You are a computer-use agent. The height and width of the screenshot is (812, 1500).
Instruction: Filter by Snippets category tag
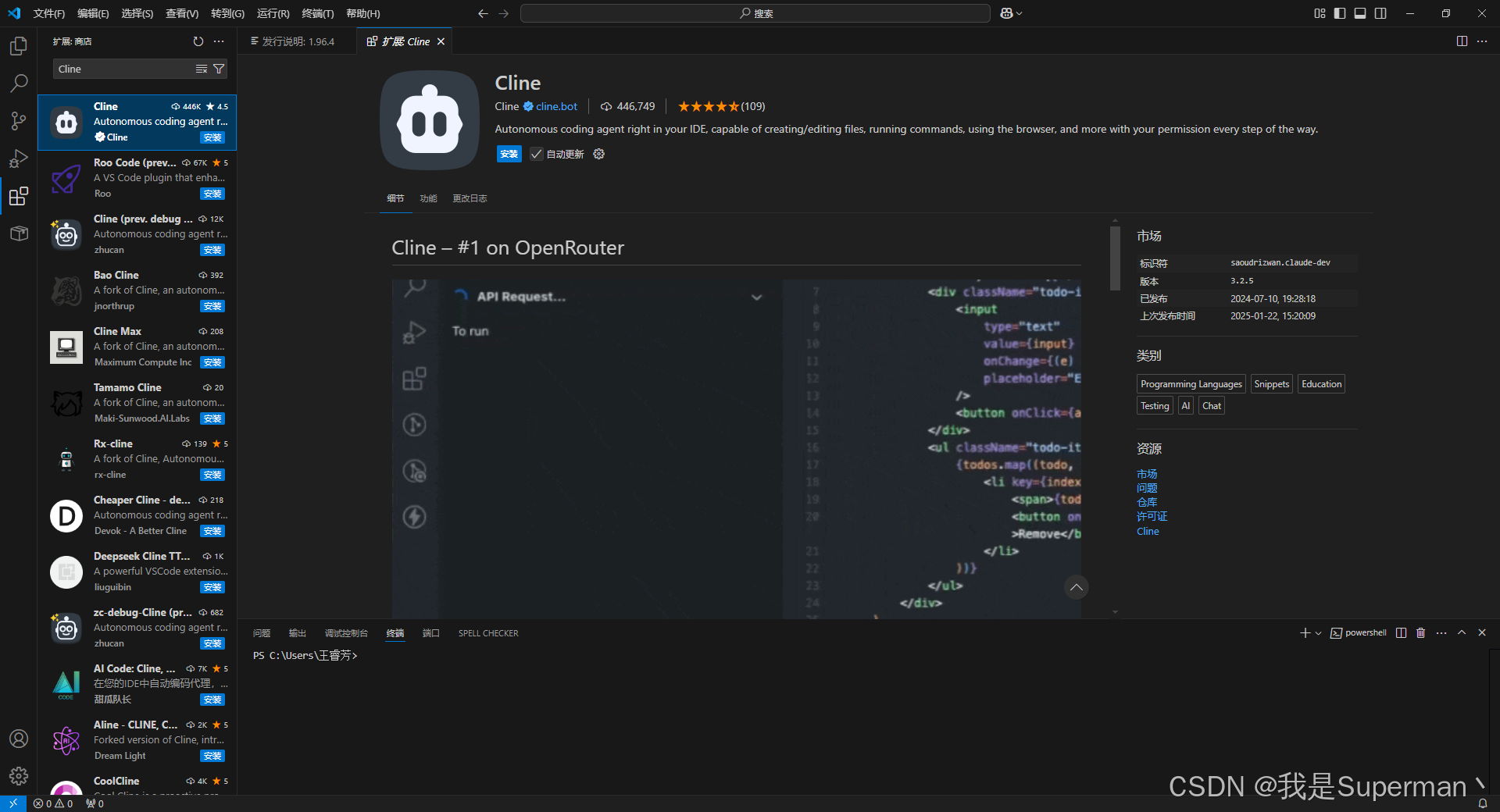pos(1271,384)
